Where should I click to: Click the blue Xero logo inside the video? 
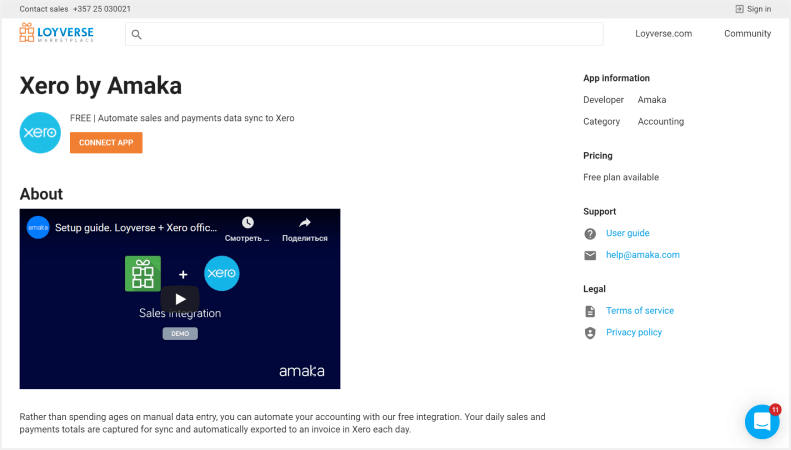tap(221, 273)
